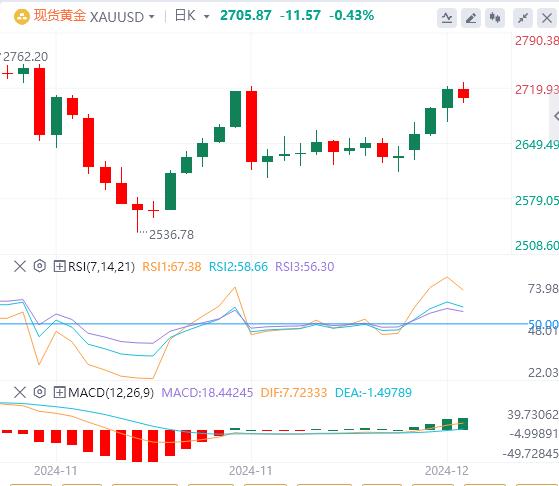The height and width of the screenshot is (486, 559).
Task: Click the DIF:7.72333 value
Action: (x=294, y=393)
